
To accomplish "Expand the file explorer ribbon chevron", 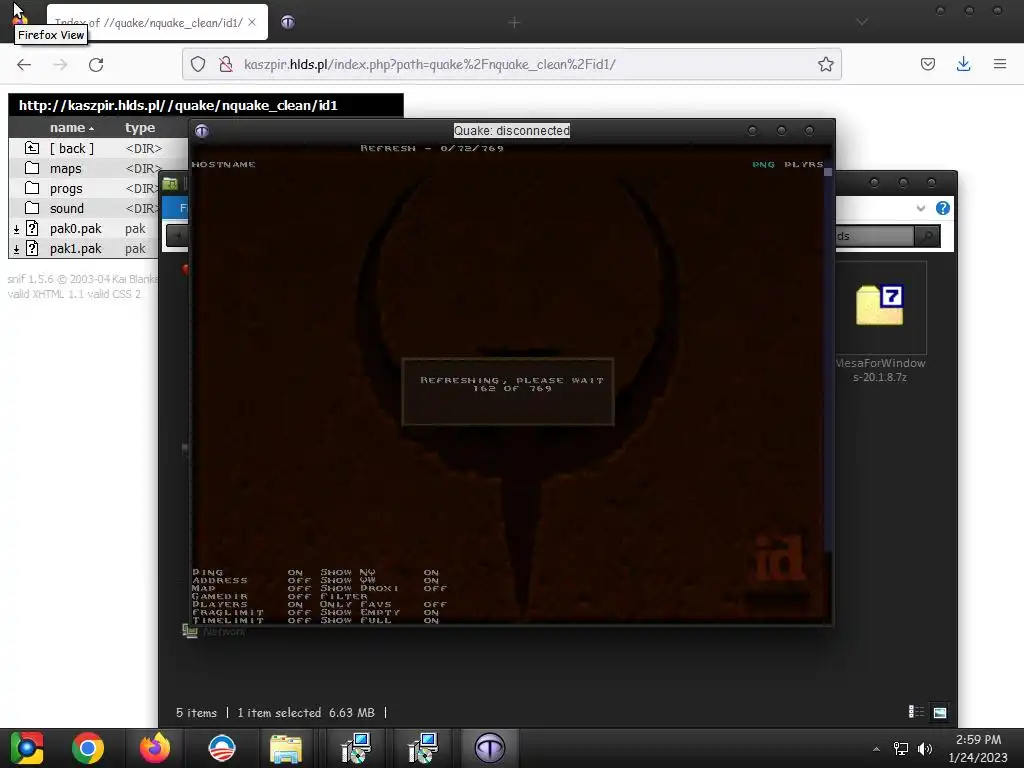I will (x=921, y=208).
